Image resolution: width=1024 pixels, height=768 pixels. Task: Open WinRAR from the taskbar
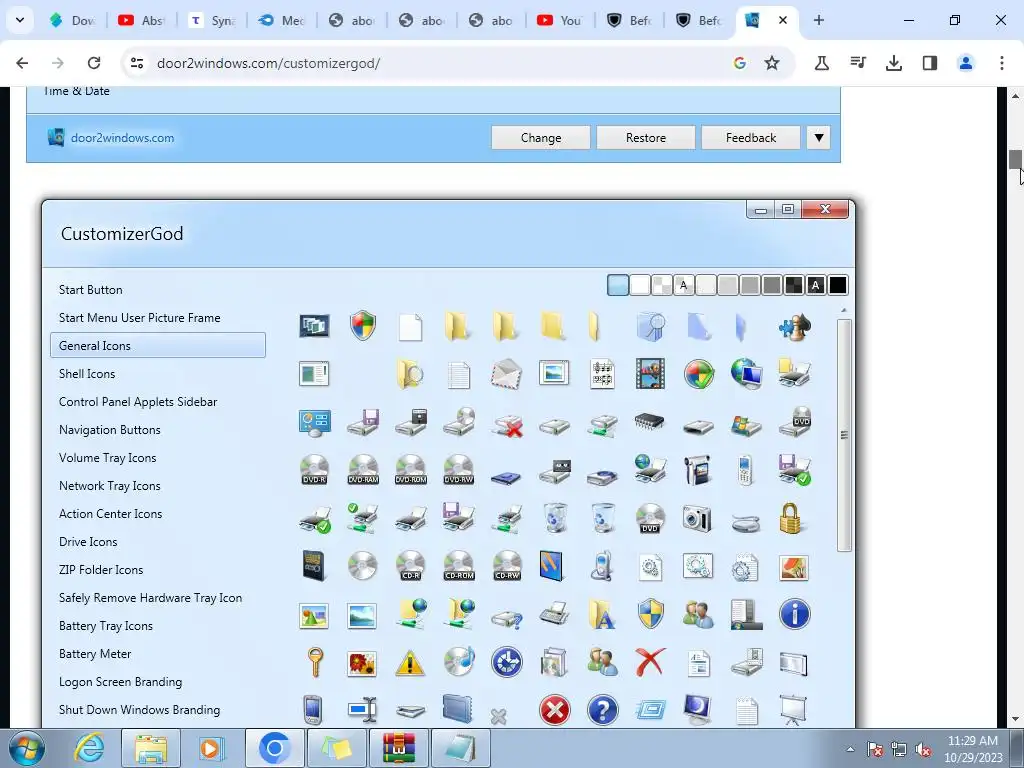(398, 748)
